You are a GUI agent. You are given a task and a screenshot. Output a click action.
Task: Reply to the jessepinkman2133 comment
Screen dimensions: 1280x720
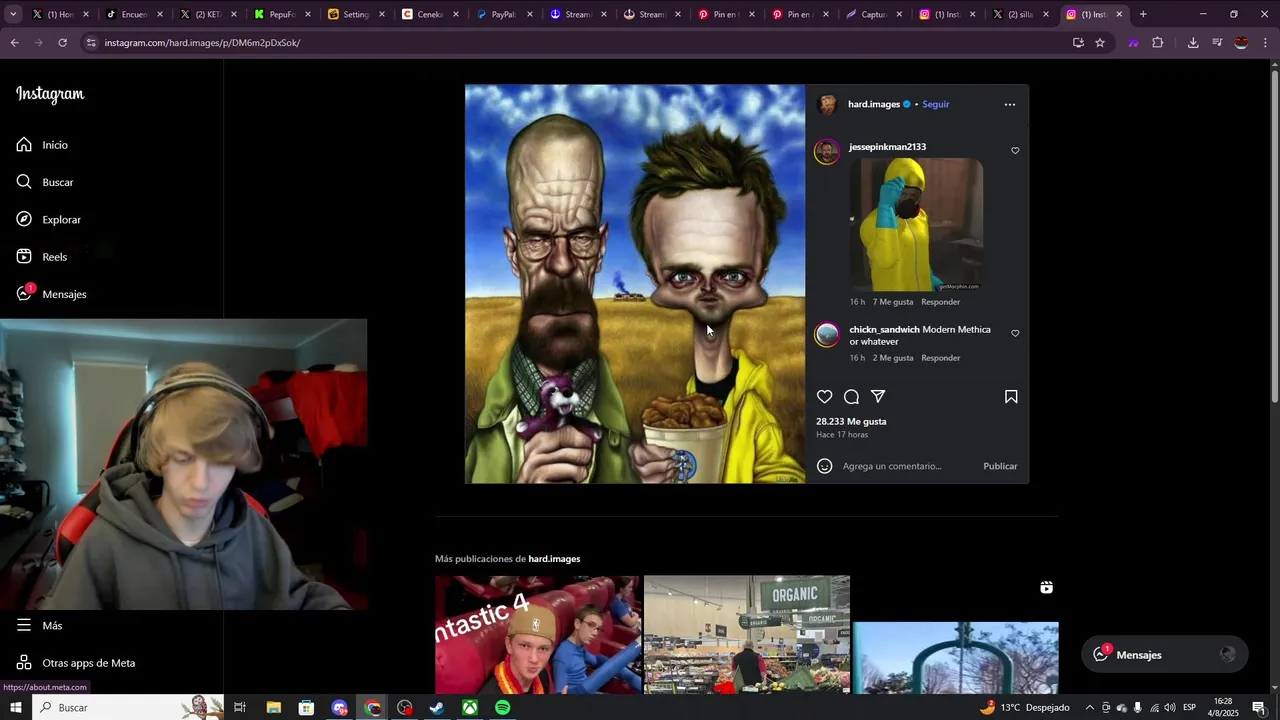point(940,302)
